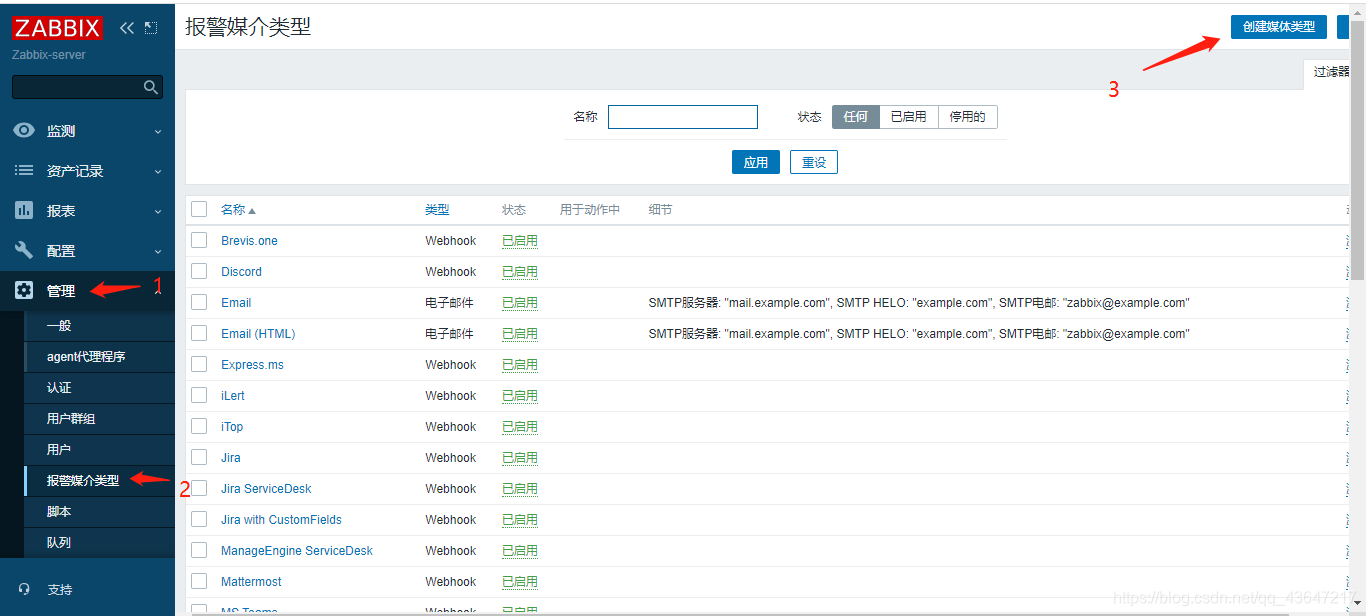1366x616 pixels.
Task: Check the Email (HTML) row checkbox
Action: (x=199, y=333)
